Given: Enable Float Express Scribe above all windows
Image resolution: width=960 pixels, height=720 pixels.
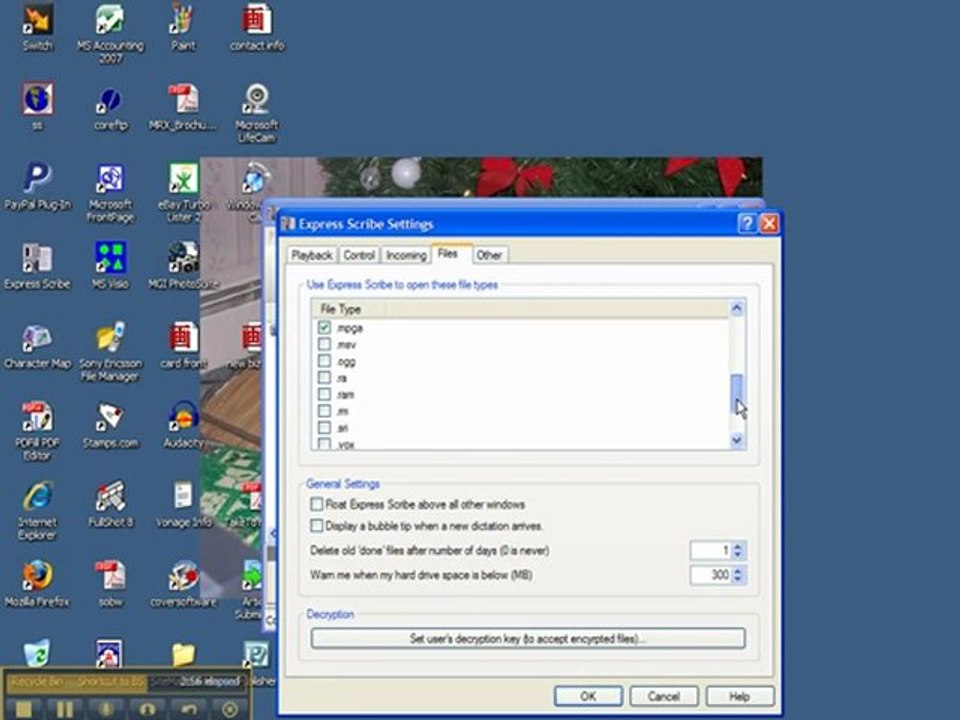Looking at the screenshot, I should 317,504.
